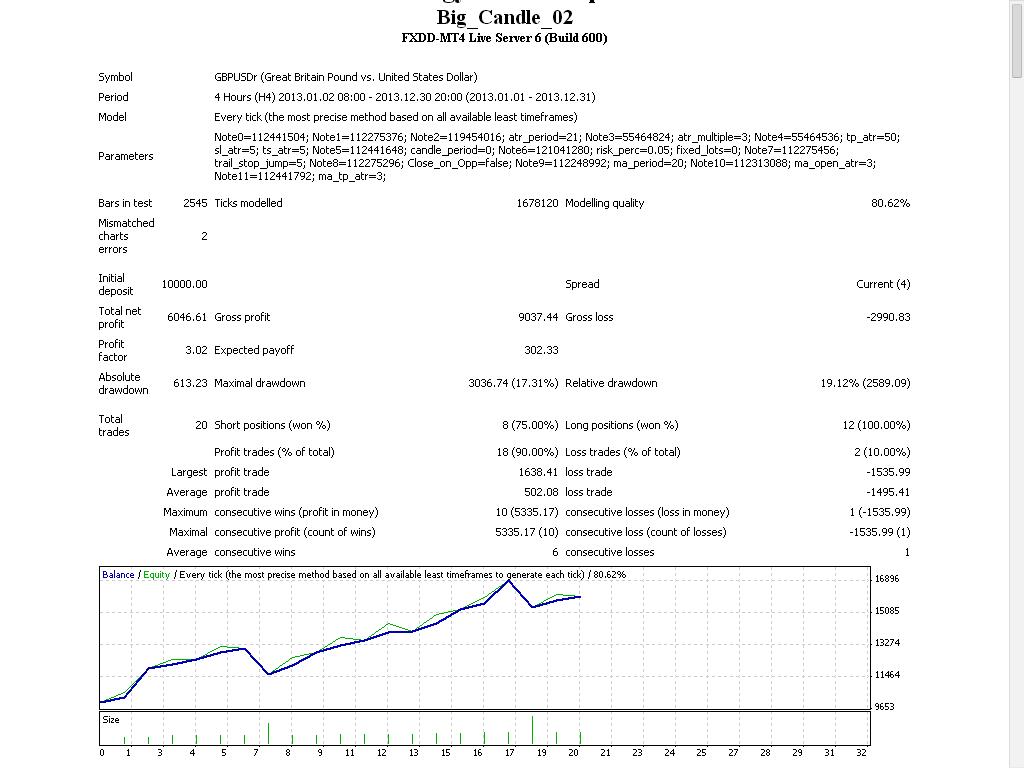Click Gross profit value 9037.44
The width and height of the screenshot is (1024, 768).
tap(538, 317)
